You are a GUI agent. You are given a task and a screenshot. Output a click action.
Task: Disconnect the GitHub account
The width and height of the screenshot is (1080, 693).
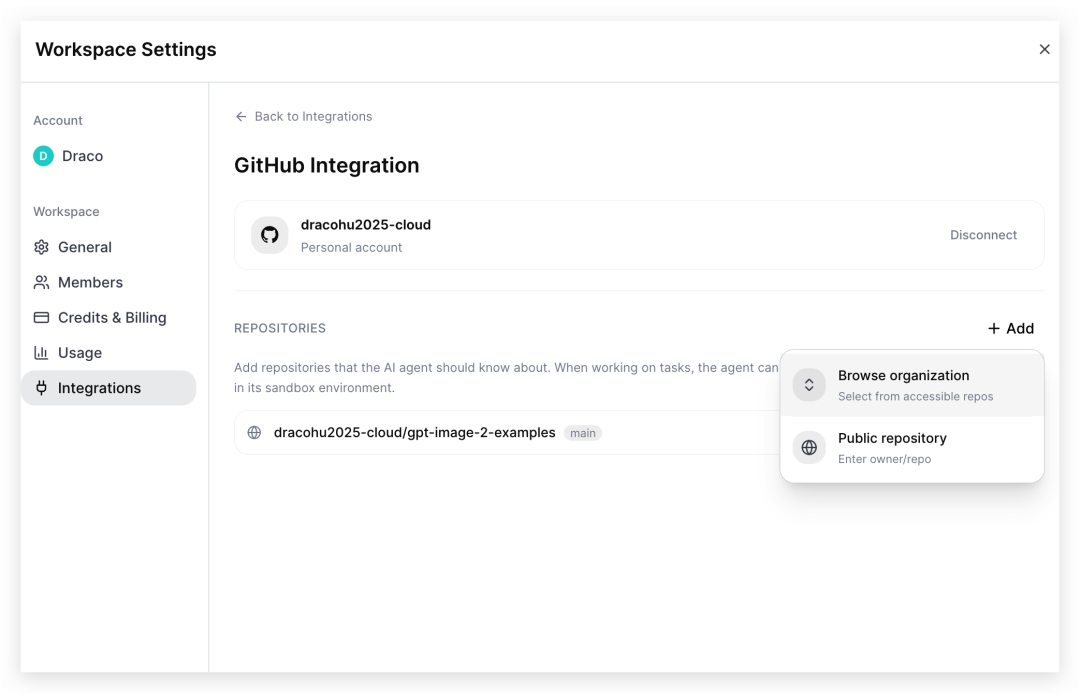click(983, 235)
